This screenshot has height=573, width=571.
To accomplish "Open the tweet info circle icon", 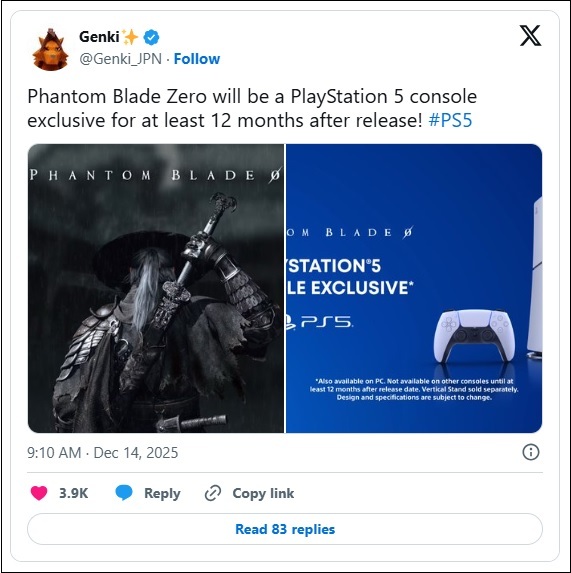I will coord(530,452).
